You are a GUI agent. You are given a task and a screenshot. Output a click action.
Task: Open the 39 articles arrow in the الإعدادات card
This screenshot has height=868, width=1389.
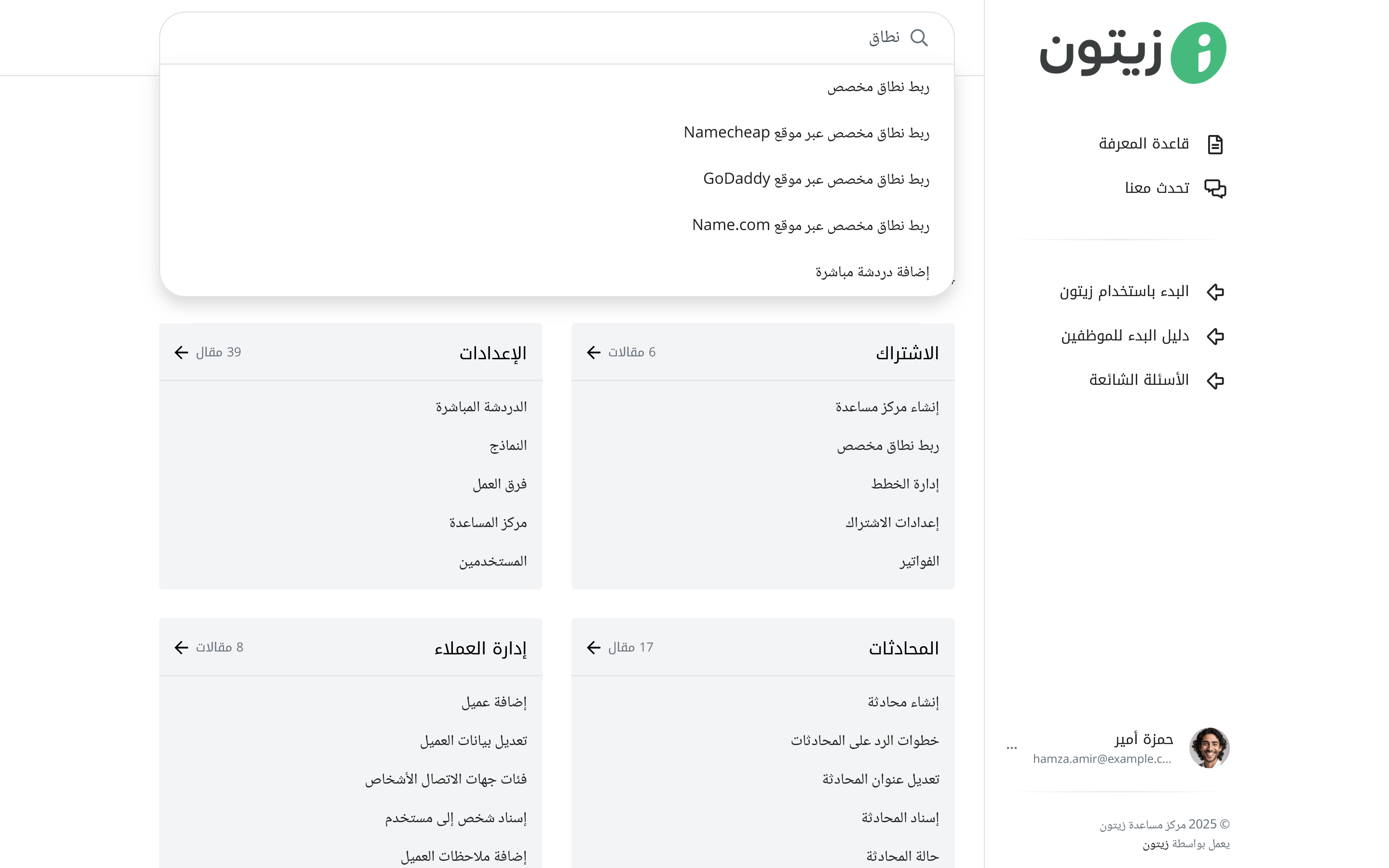pyautogui.click(x=181, y=353)
